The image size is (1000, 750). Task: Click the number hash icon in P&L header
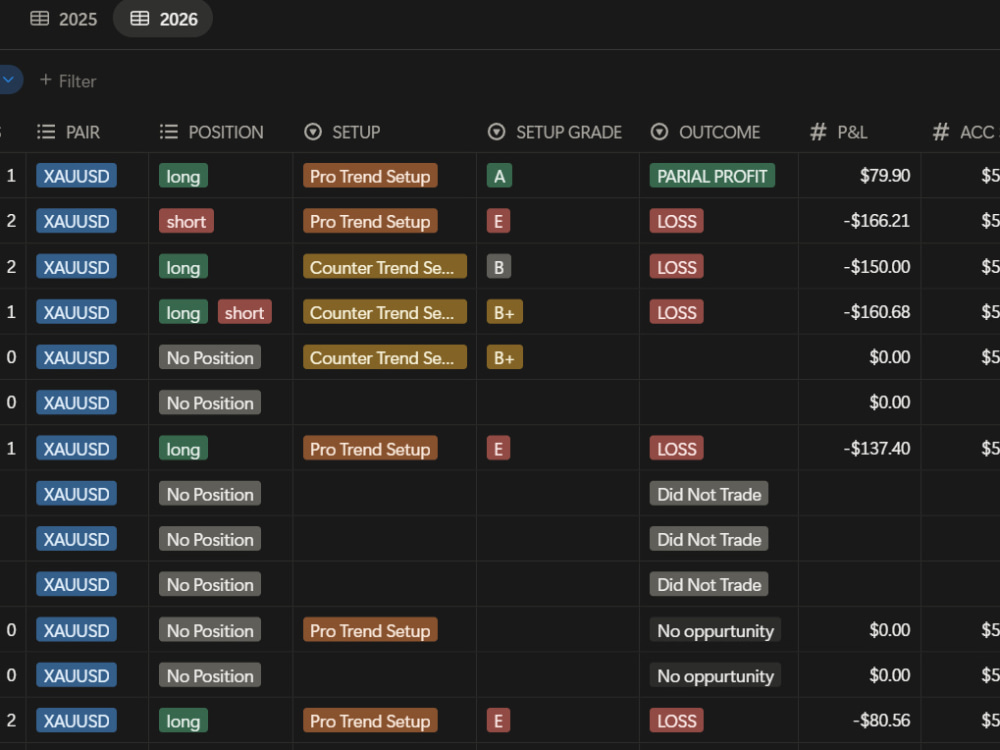click(818, 132)
